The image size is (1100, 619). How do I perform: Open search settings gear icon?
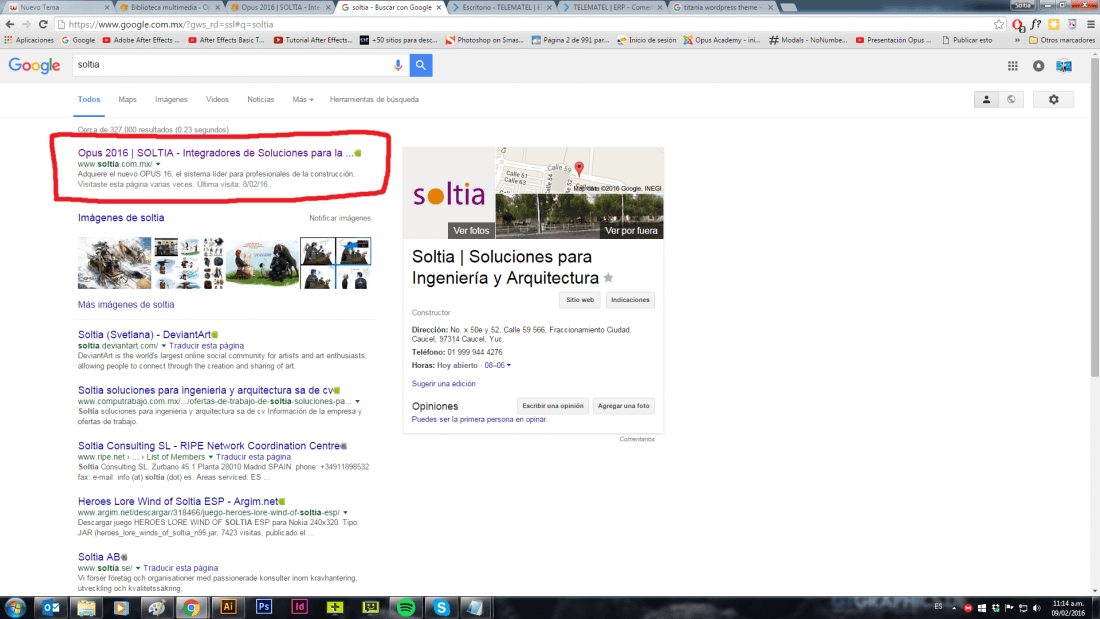coord(1054,100)
